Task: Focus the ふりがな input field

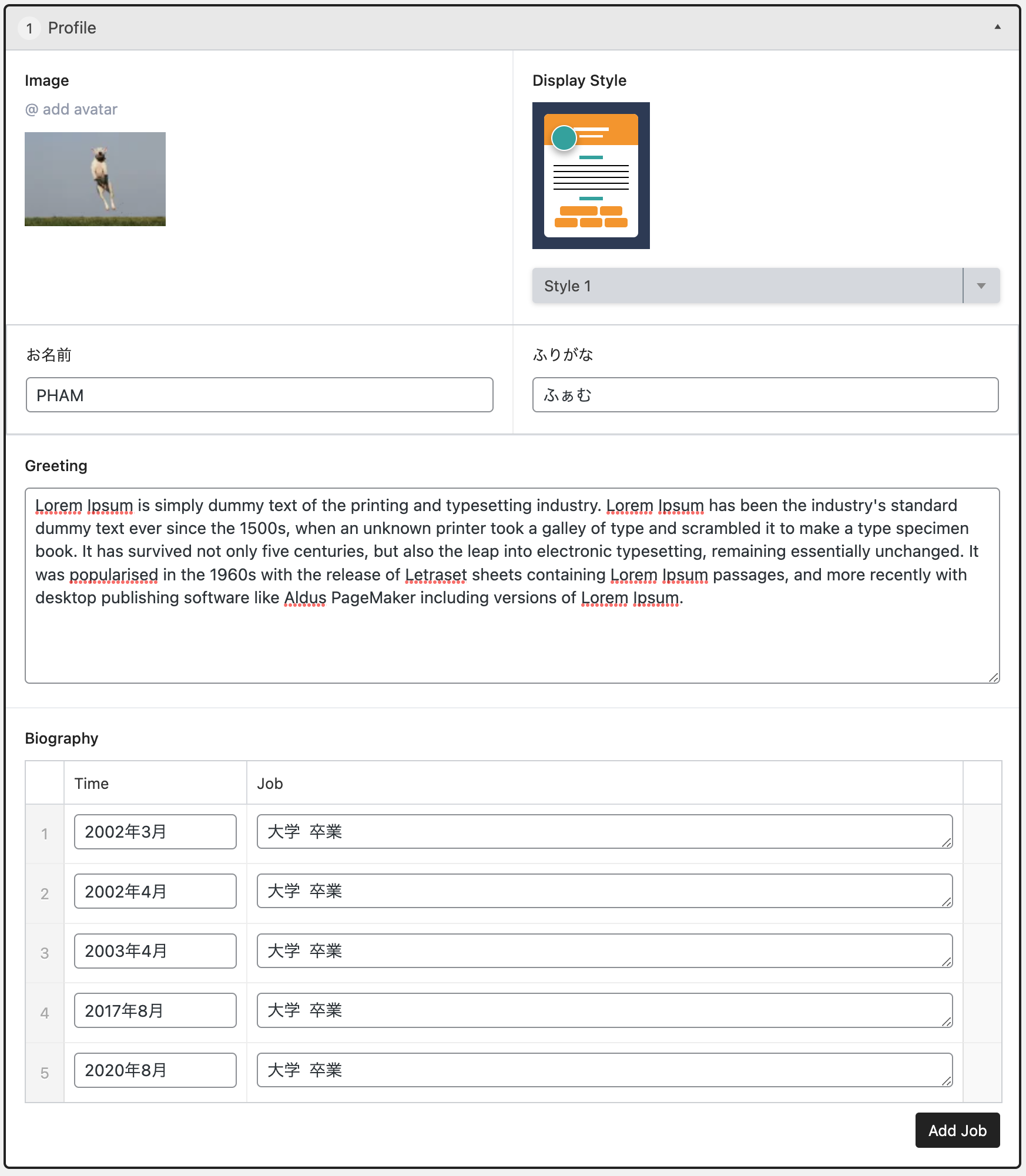Action: pos(765,395)
